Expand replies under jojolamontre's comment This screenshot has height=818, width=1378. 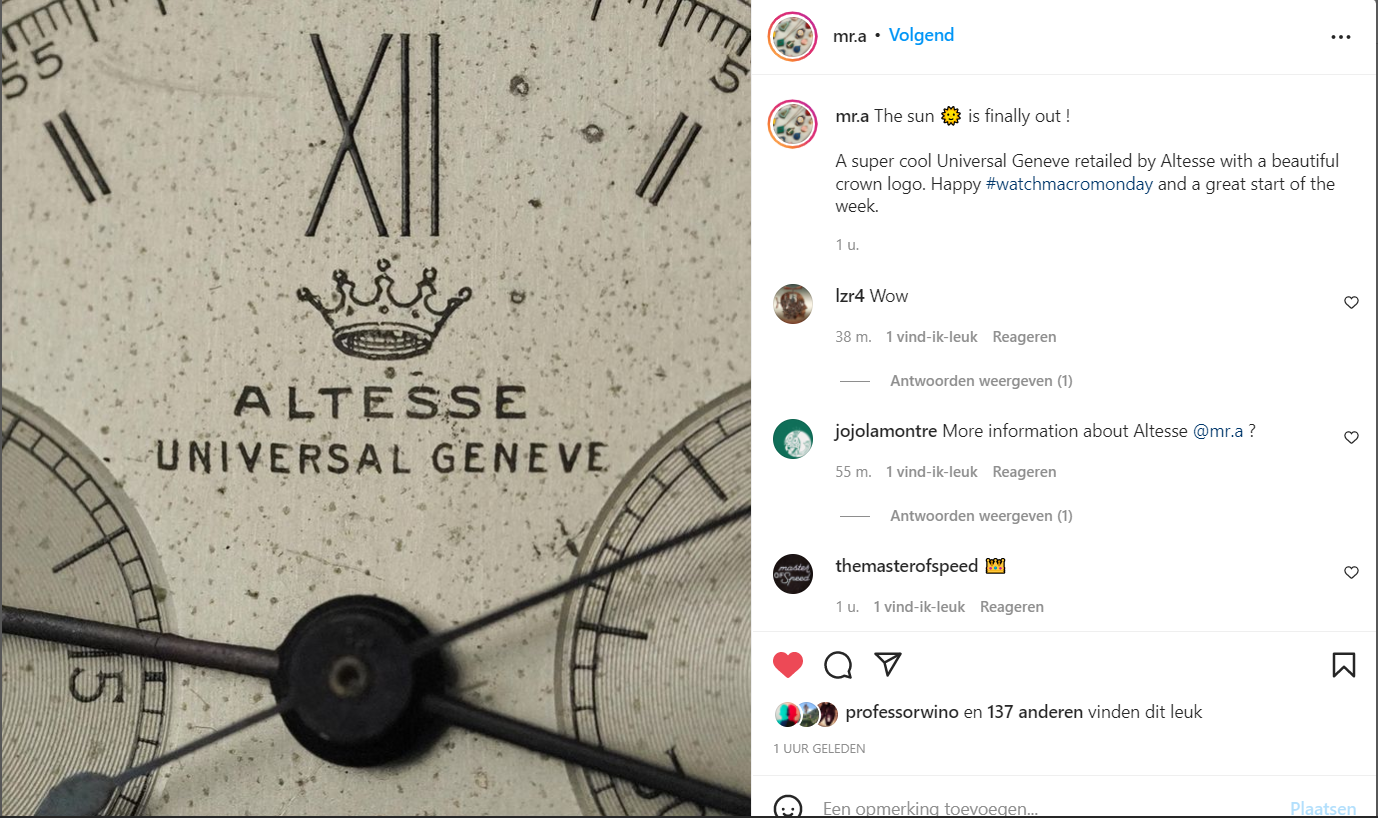pyautogui.click(x=981, y=516)
